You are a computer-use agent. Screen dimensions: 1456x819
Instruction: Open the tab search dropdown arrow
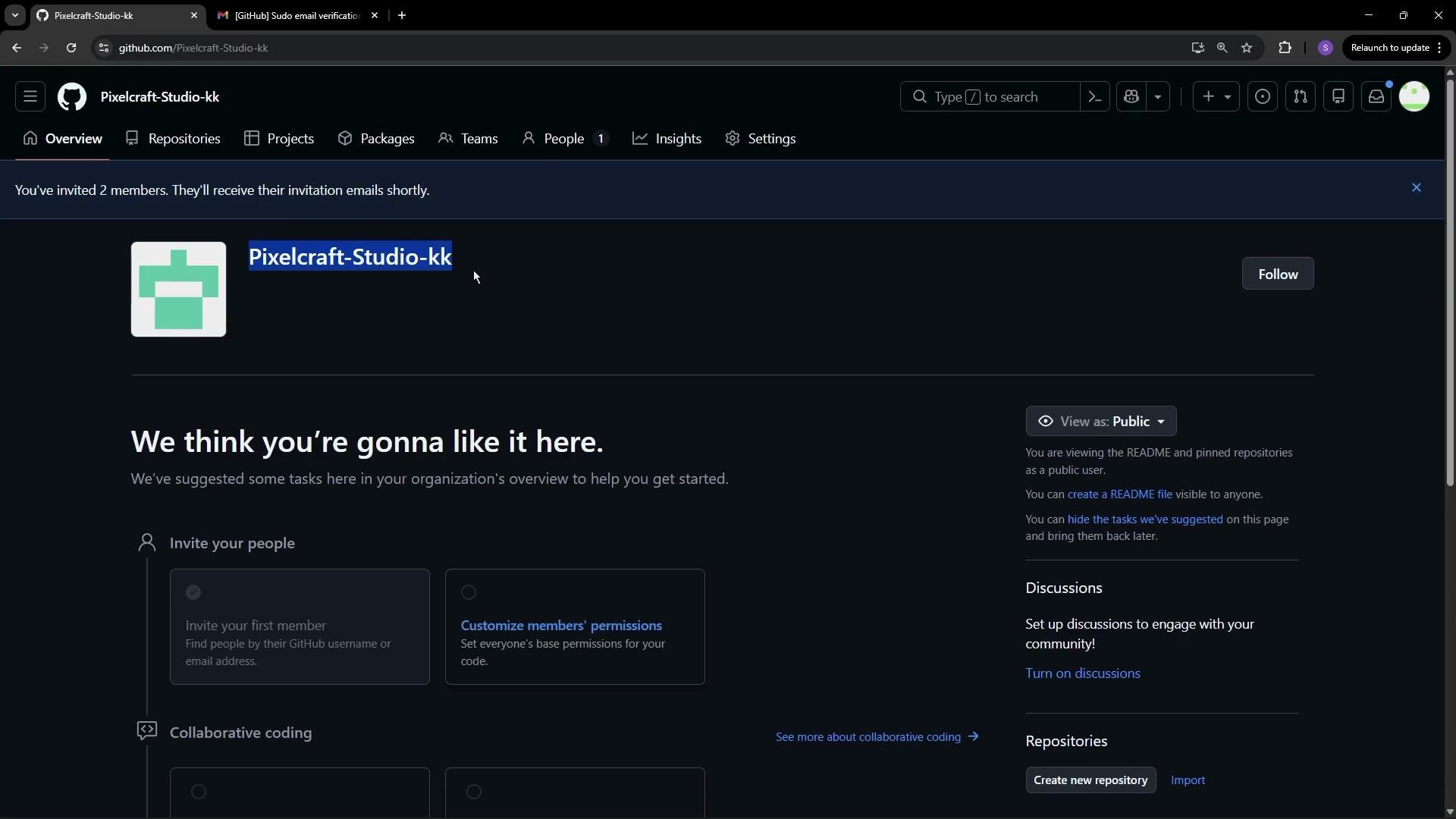click(14, 15)
